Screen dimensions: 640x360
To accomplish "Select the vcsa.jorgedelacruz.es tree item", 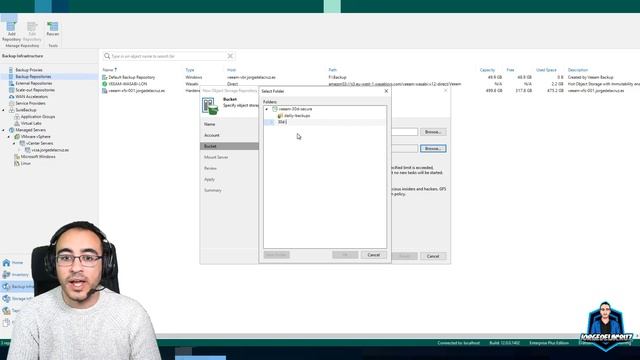I will 50,150.
